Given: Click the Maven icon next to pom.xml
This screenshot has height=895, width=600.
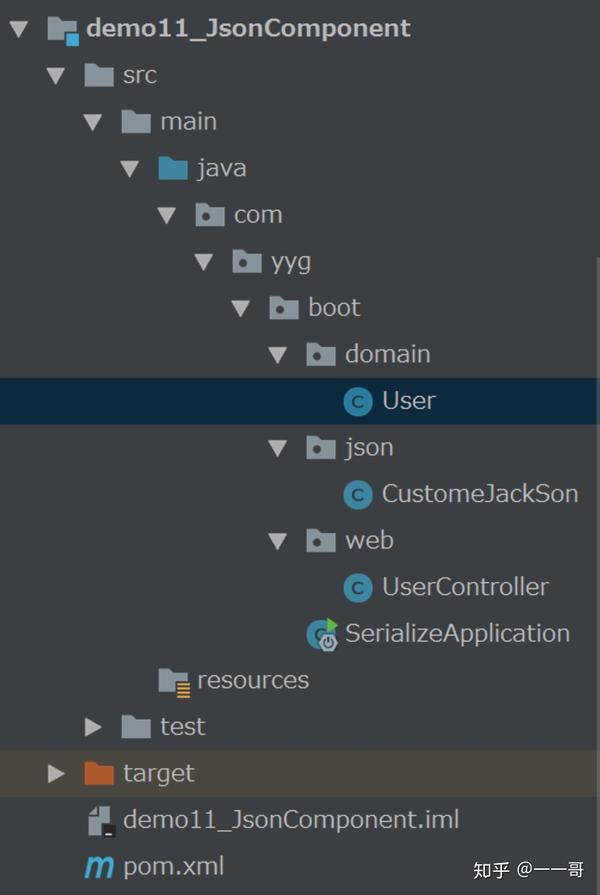Looking at the screenshot, I should 98,865.
